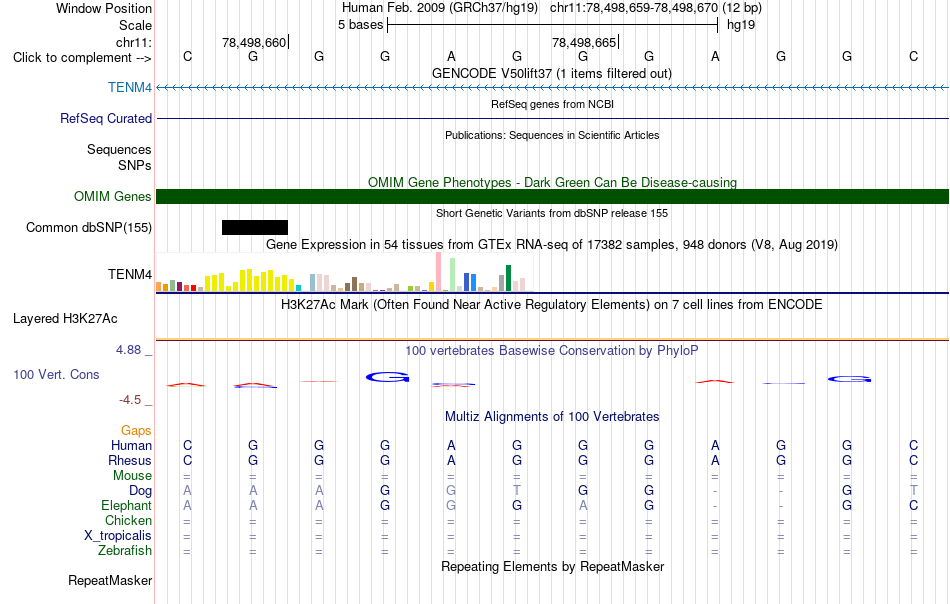Click the OMIM Genes track label
The width and height of the screenshot is (950, 604).
pos(112,196)
